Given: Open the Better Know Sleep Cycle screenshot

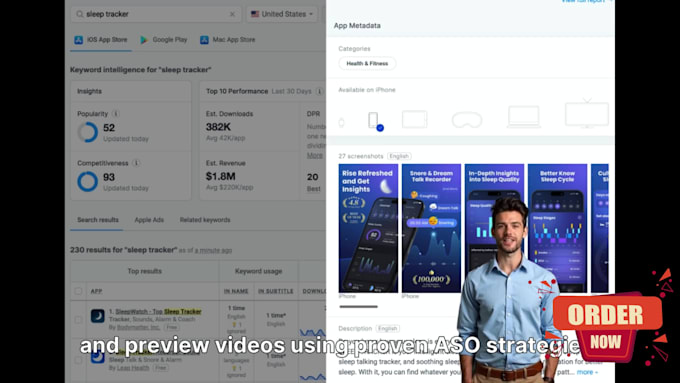Looking at the screenshot, I should pyautogui.click(x=557, y=228).
